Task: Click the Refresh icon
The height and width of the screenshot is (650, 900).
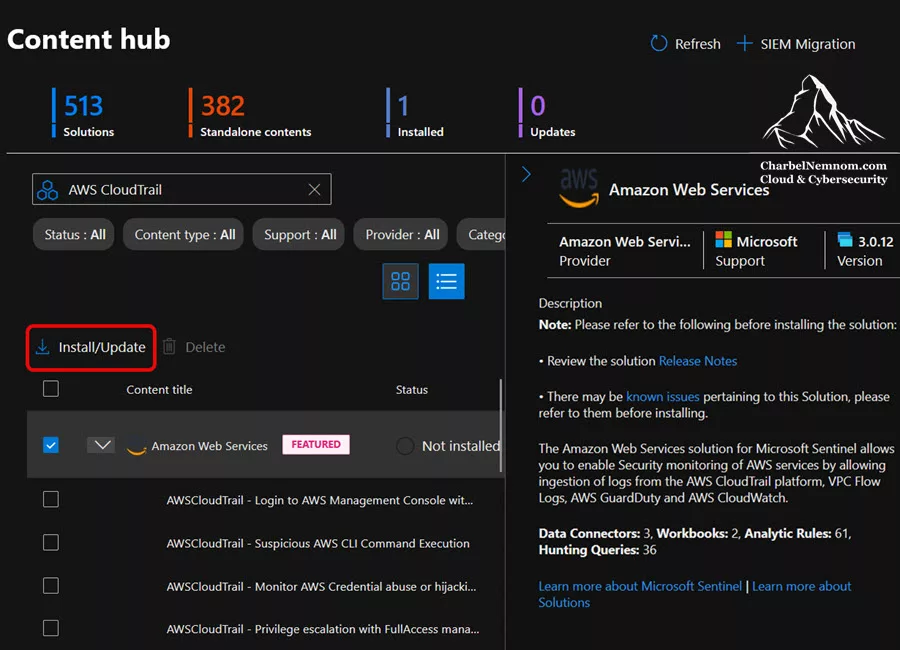Action: point(659,44)
